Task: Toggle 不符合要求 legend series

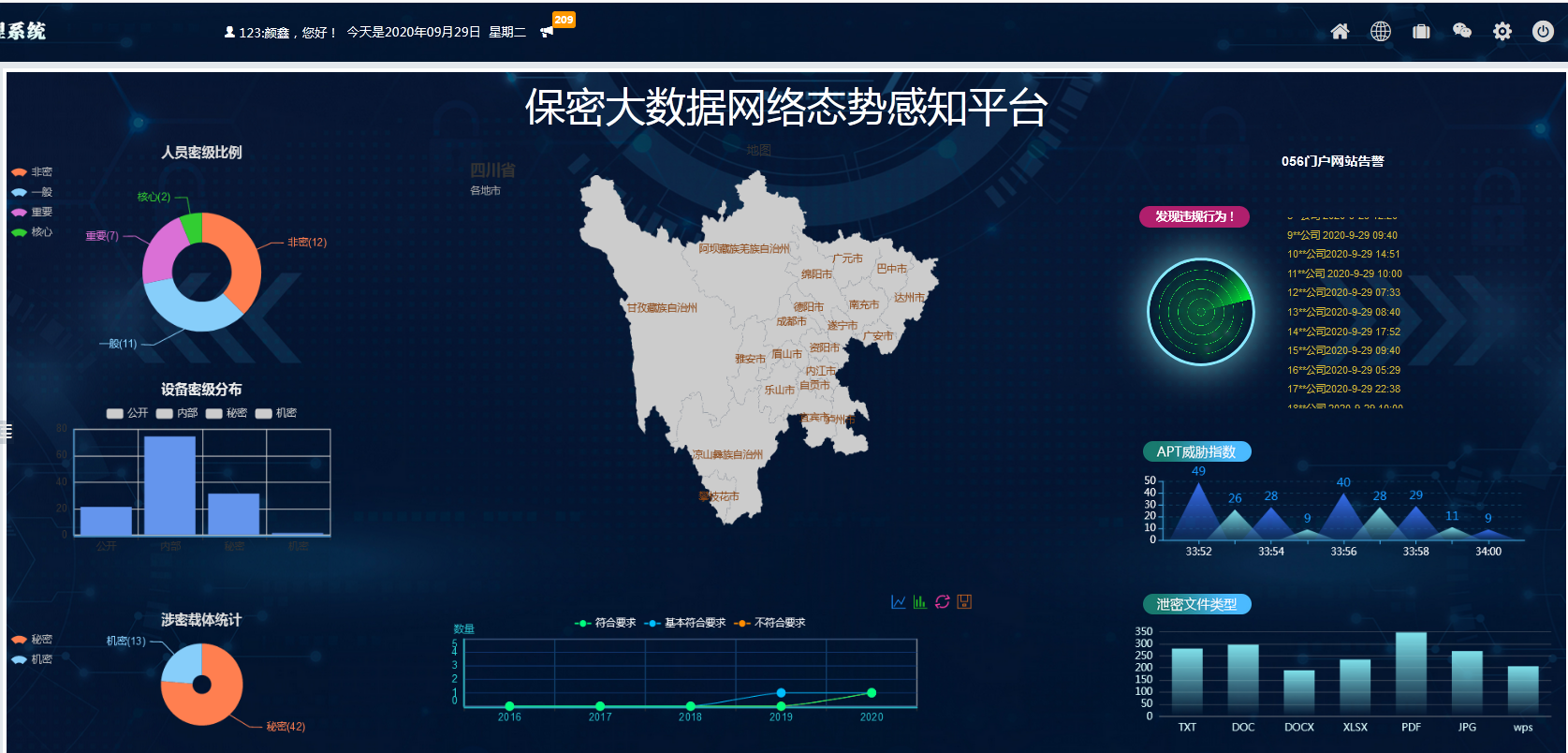Action: tap(770, 623)
